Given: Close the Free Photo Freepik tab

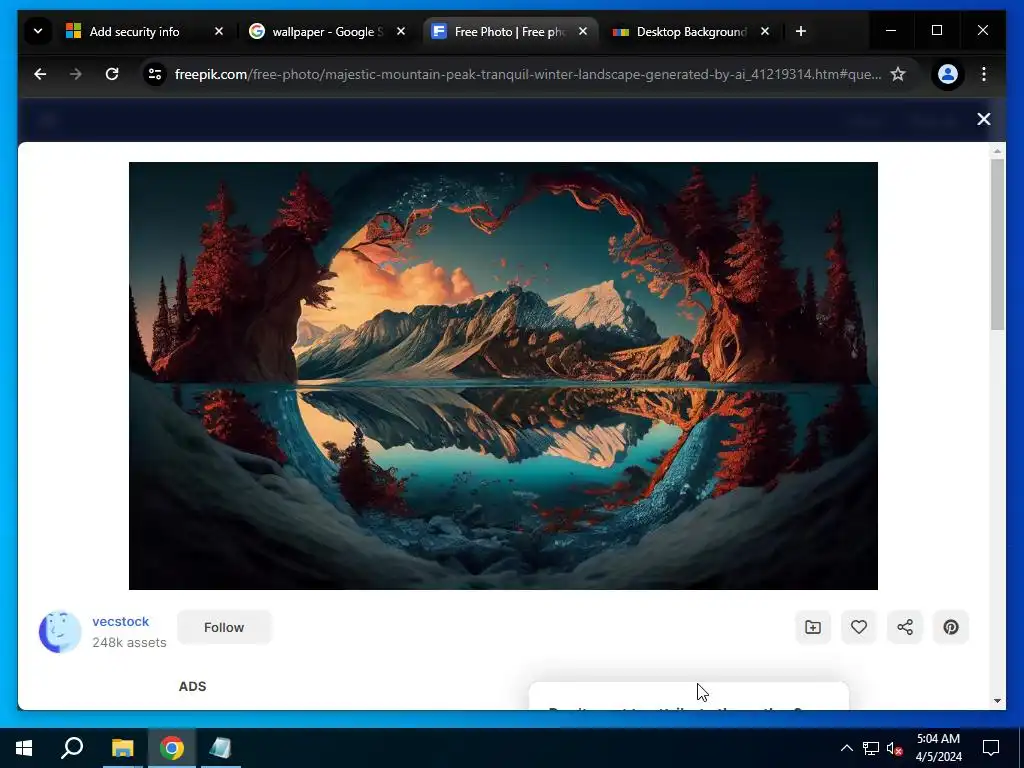Looking at the screenshot, I should (x=583, y=31).
